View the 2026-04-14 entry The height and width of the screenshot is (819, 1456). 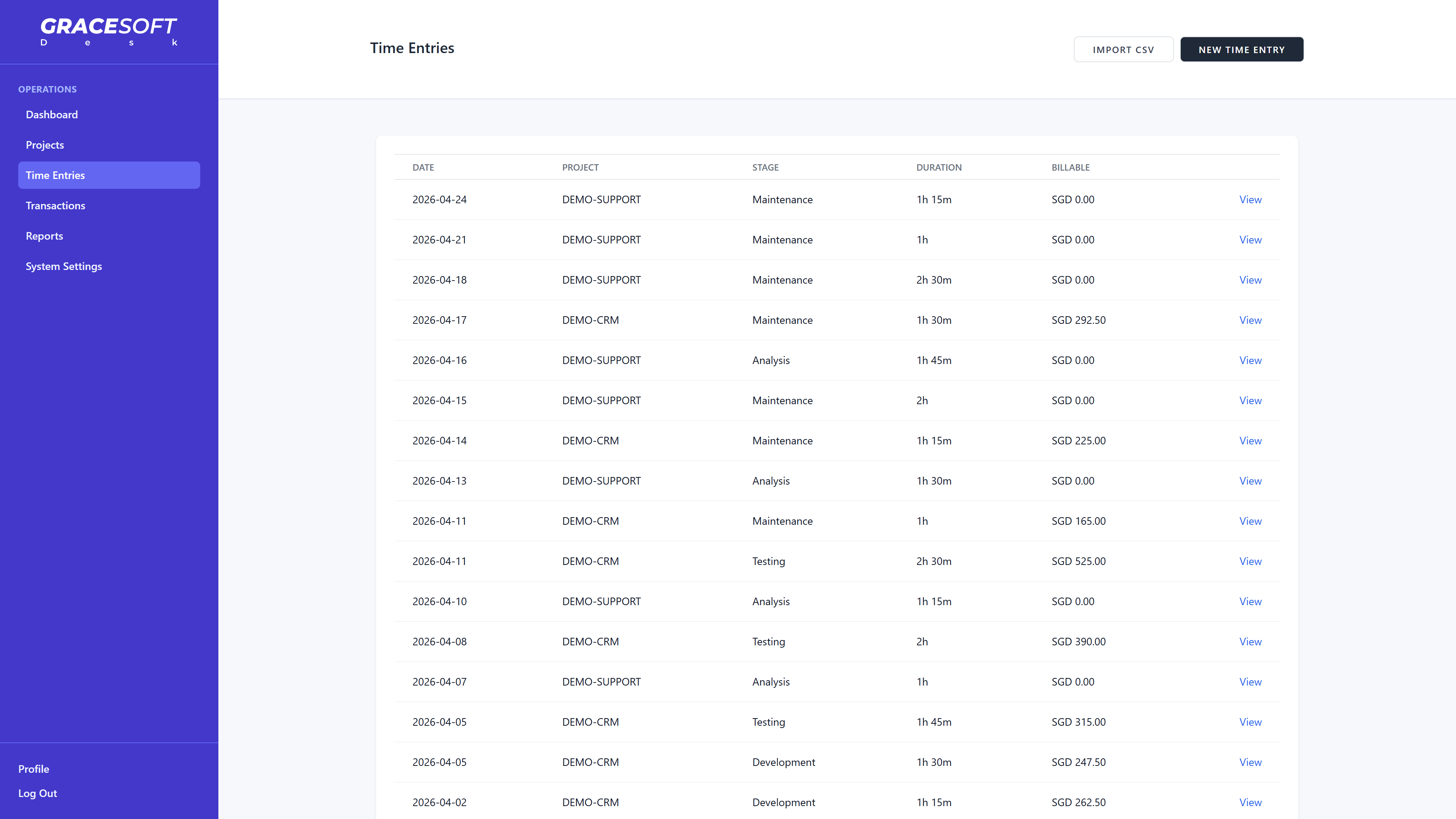(1250, 440)
